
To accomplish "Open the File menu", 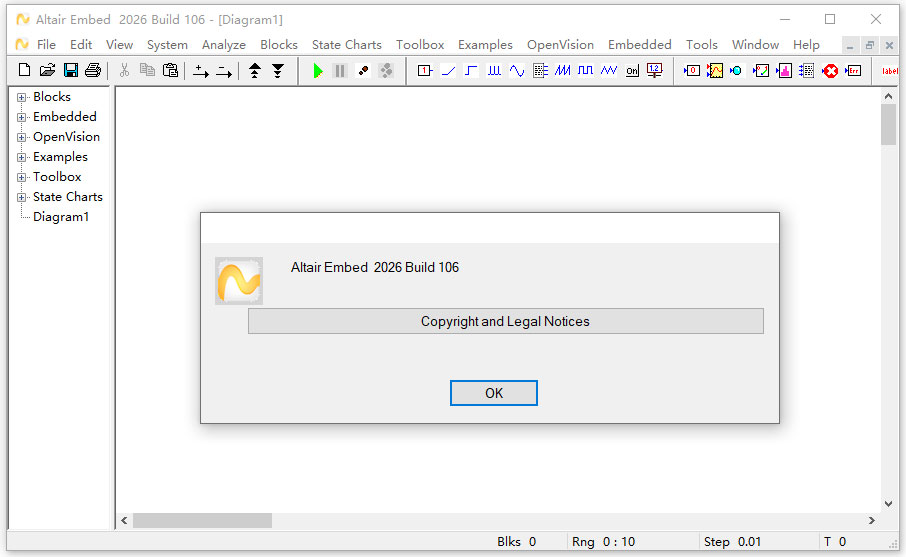I will (x=46, y=44).
